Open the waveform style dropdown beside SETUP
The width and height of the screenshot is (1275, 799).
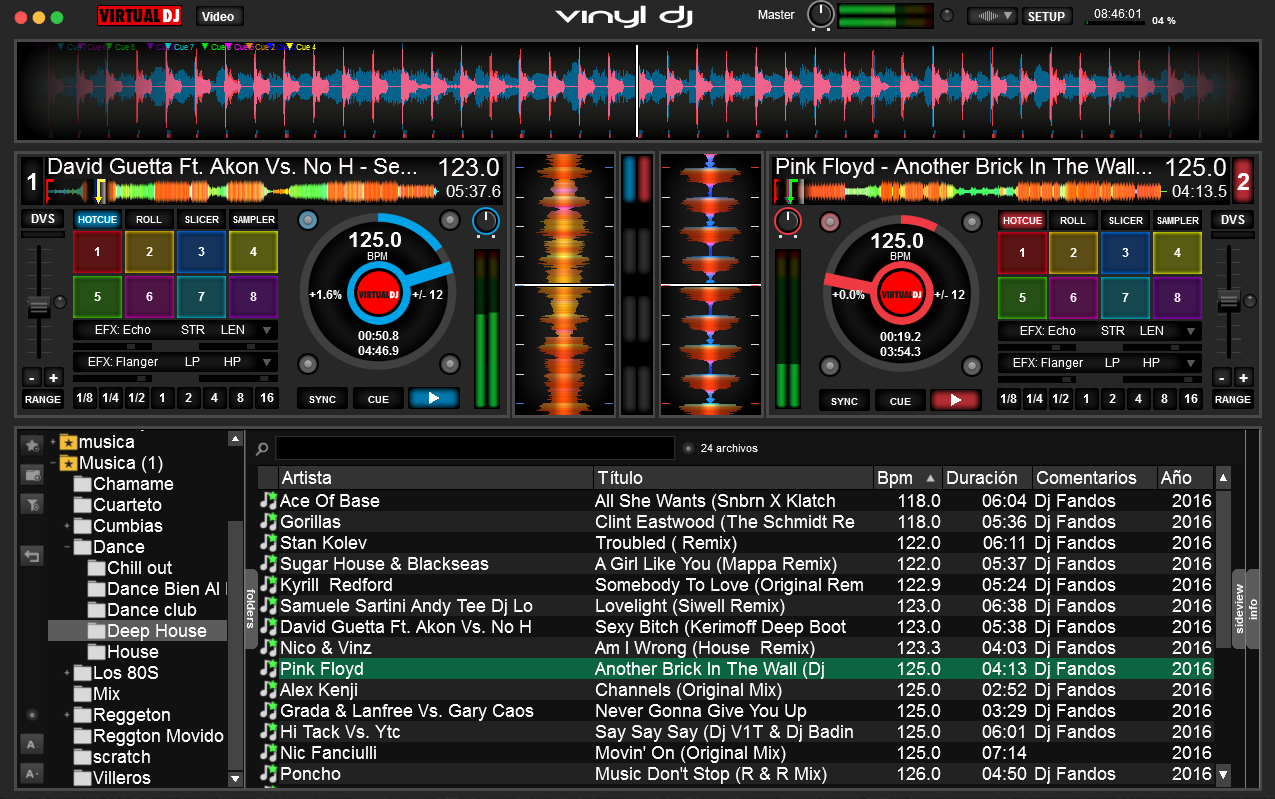(x=992, y=16)
